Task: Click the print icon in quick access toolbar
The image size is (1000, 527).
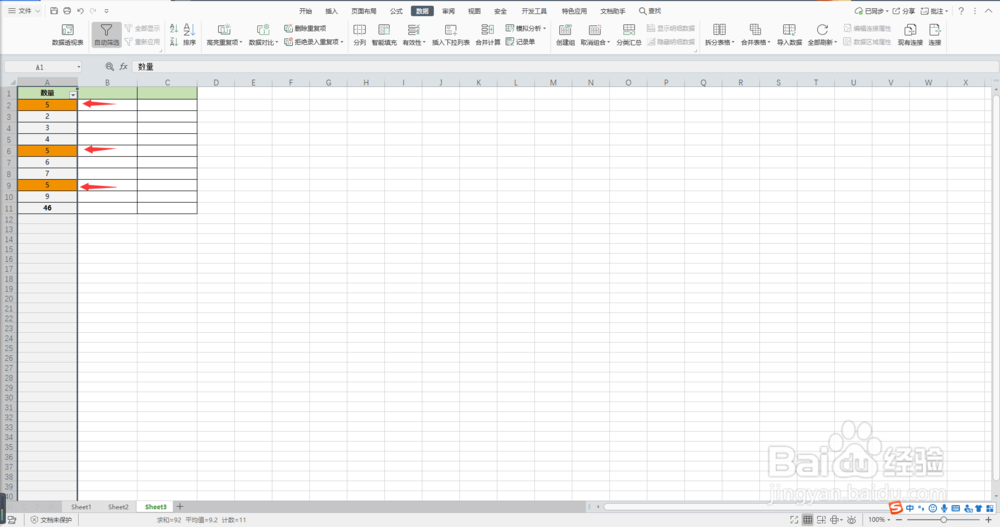Action: (67, 11)
